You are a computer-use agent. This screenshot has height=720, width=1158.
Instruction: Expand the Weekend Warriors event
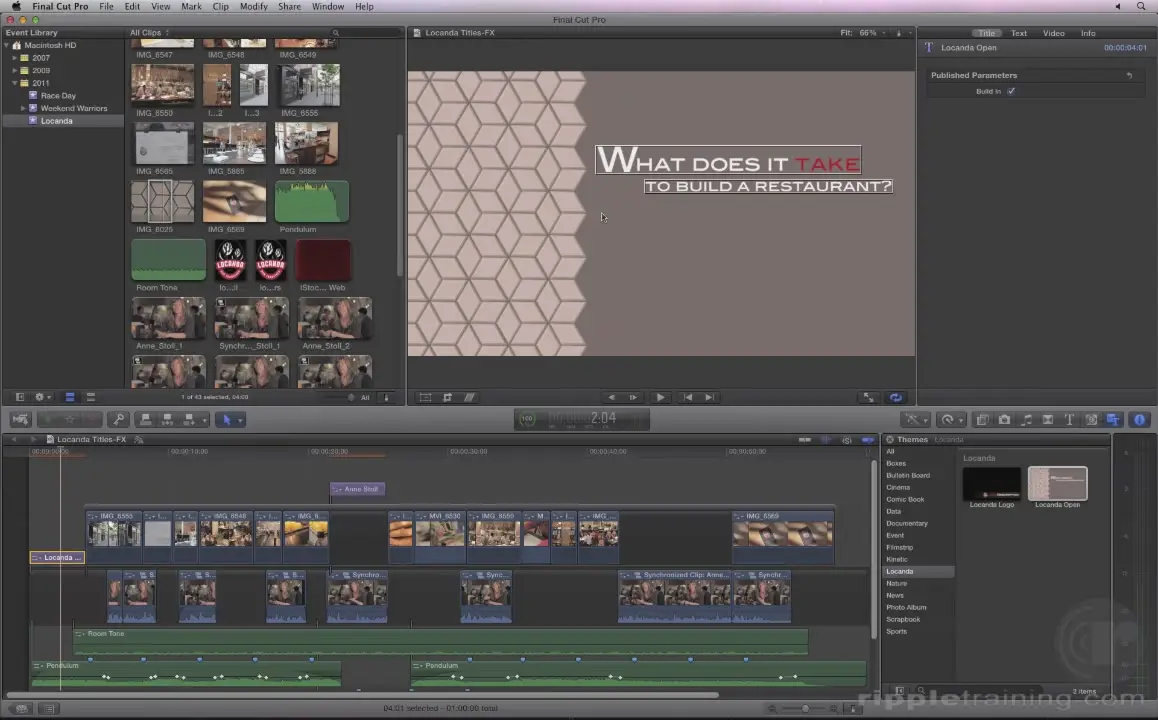[x=23, y=108]
